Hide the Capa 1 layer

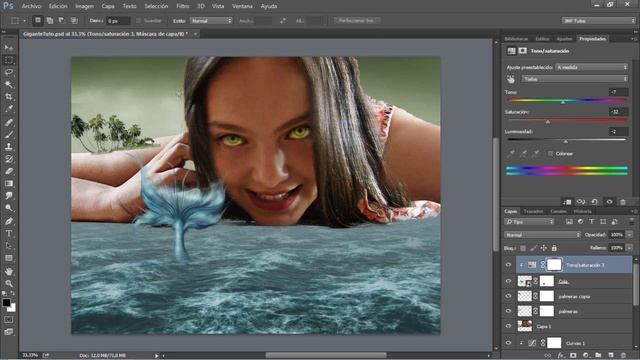[x=508, y=326]
